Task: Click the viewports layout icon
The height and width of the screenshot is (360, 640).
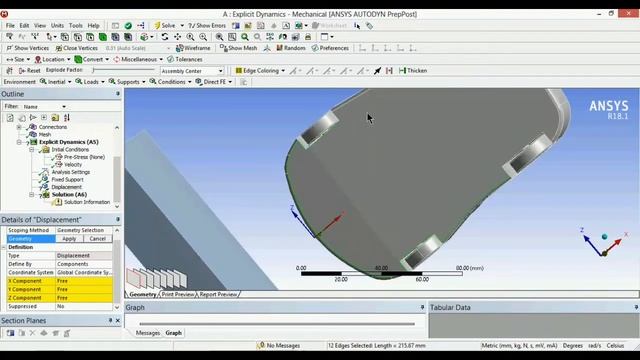Action: tap(324, 37)
